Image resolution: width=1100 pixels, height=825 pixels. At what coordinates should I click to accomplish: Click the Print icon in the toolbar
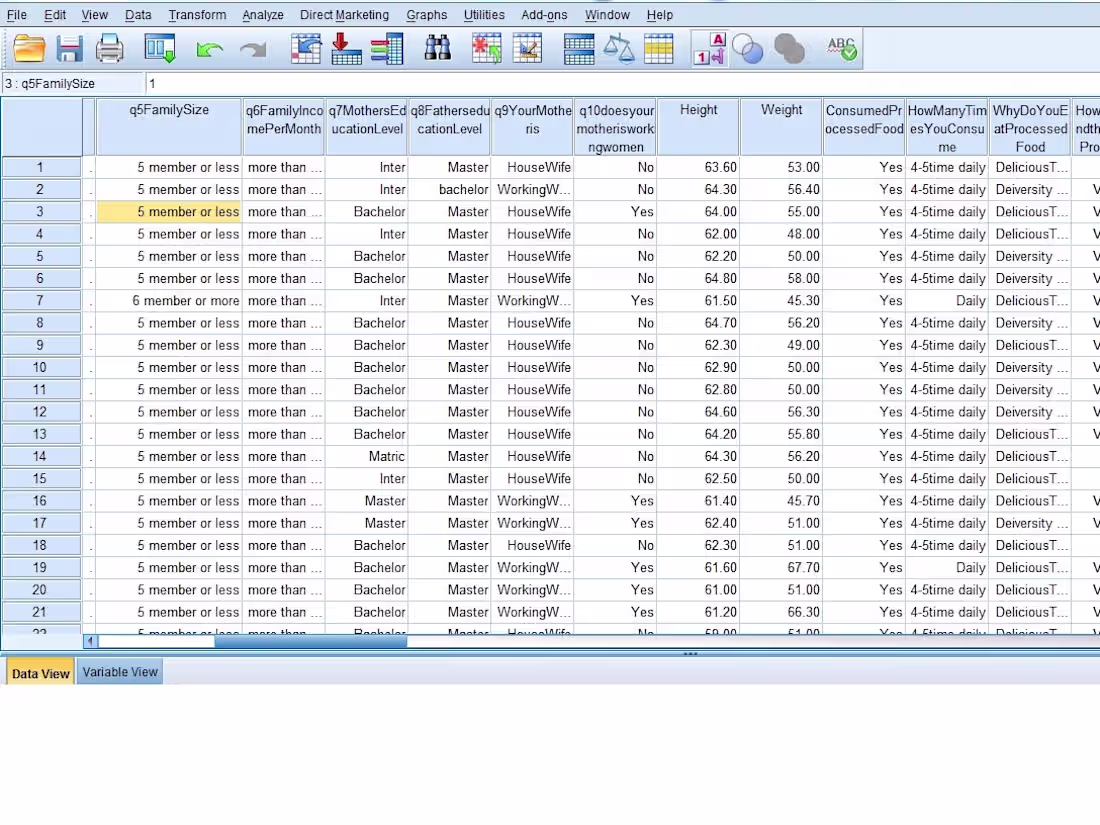[x=110, y=48]
